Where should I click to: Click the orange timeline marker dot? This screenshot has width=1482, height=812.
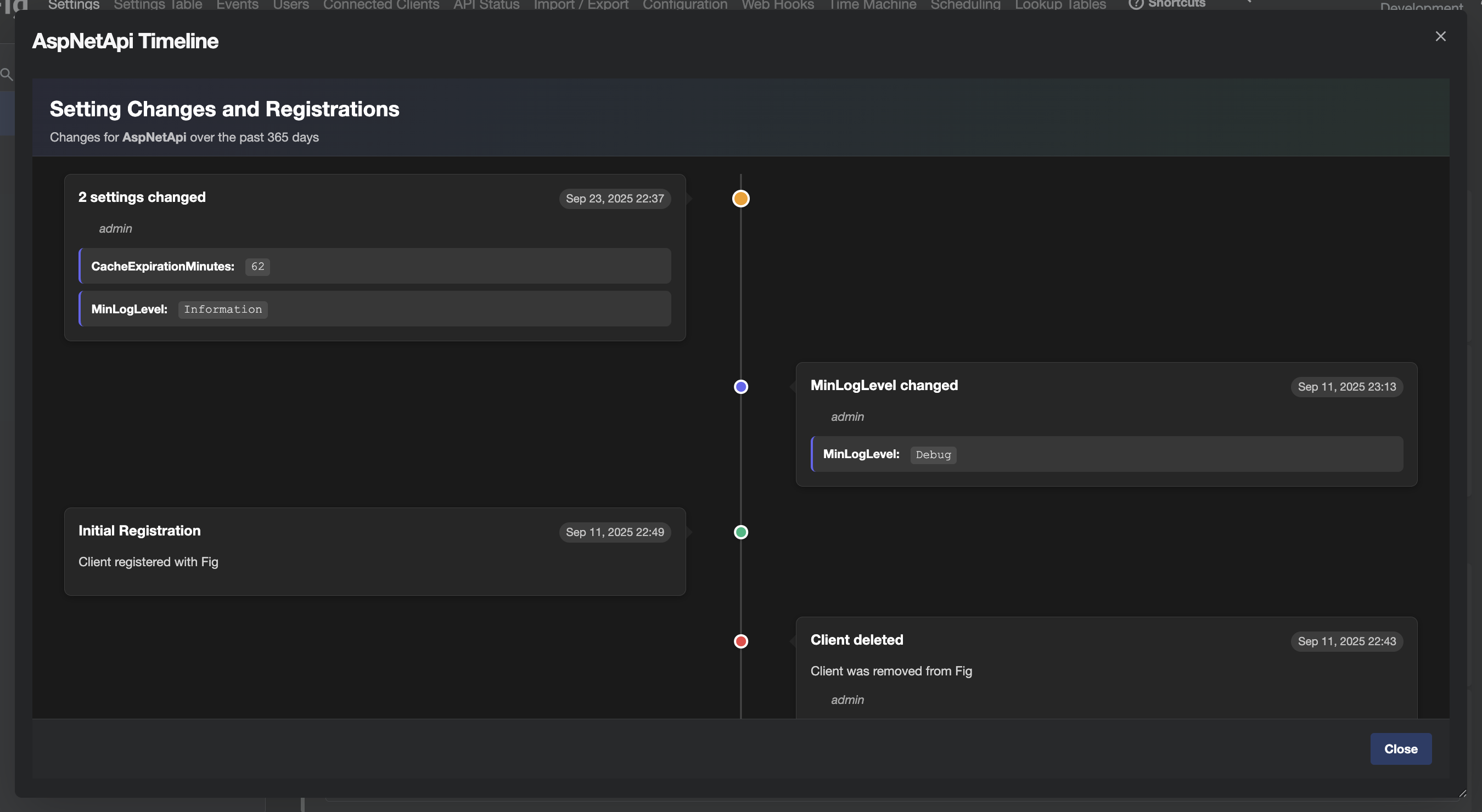(740, 199)
